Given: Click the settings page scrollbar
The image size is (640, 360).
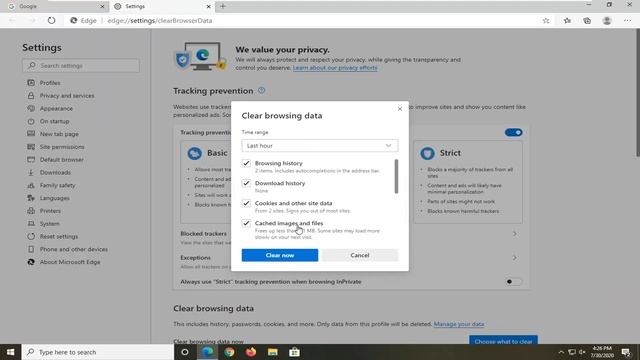Looking at the screenshot, I should 638,93.
